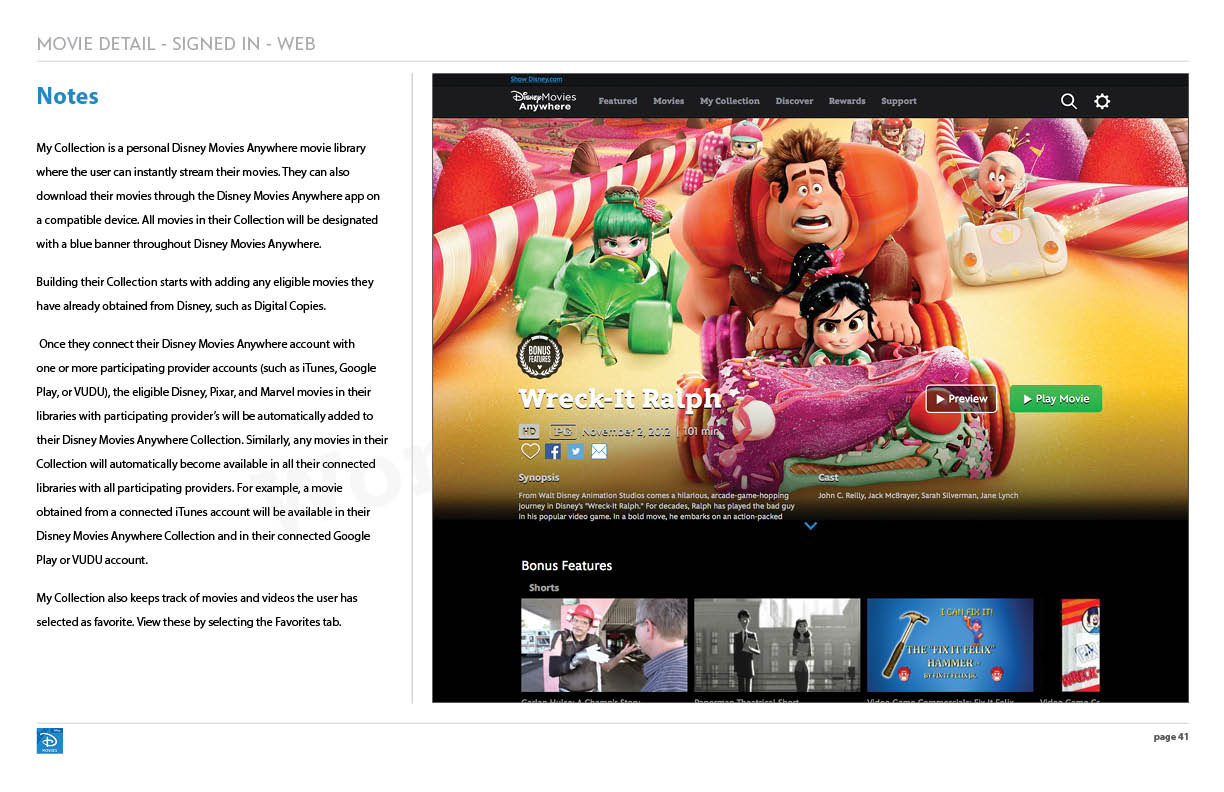Open the settings gear icon
1224x792 pixels.
click(1102, 101)
